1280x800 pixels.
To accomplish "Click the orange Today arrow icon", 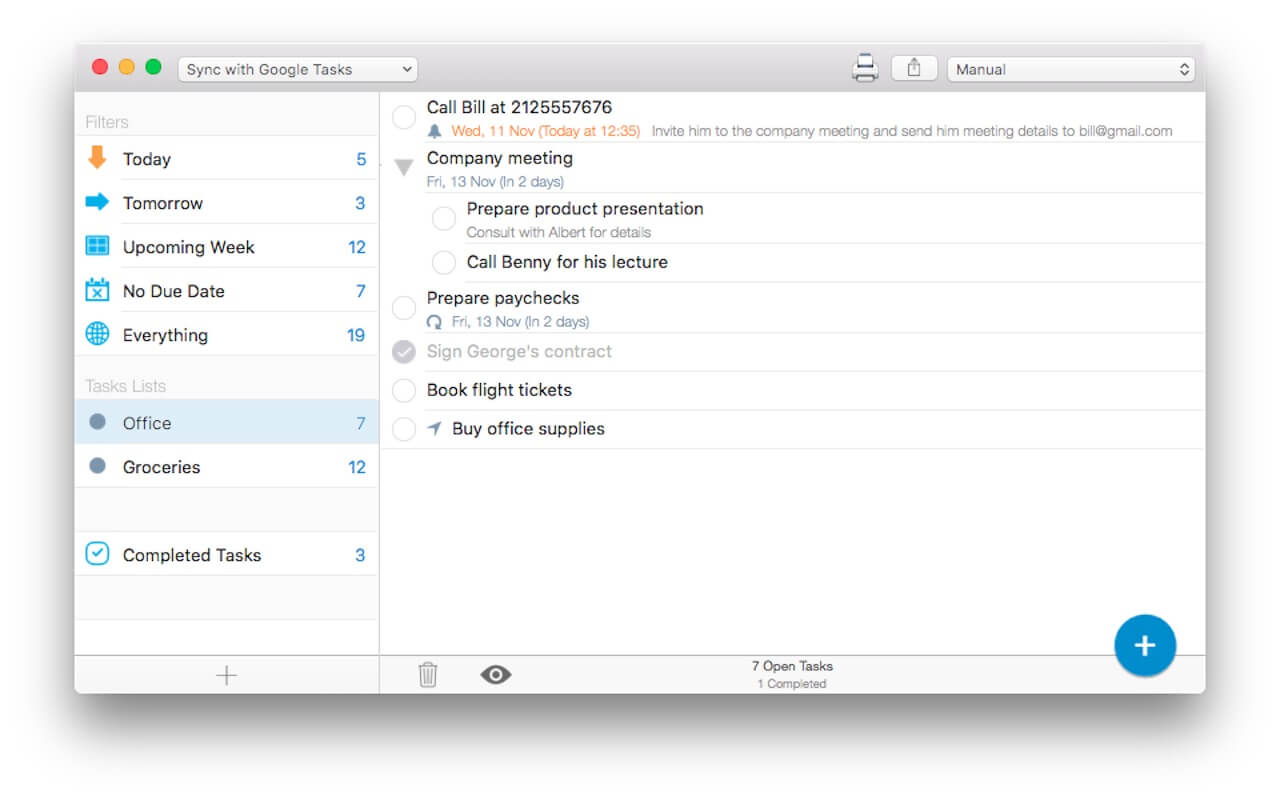I will point(97,158).
